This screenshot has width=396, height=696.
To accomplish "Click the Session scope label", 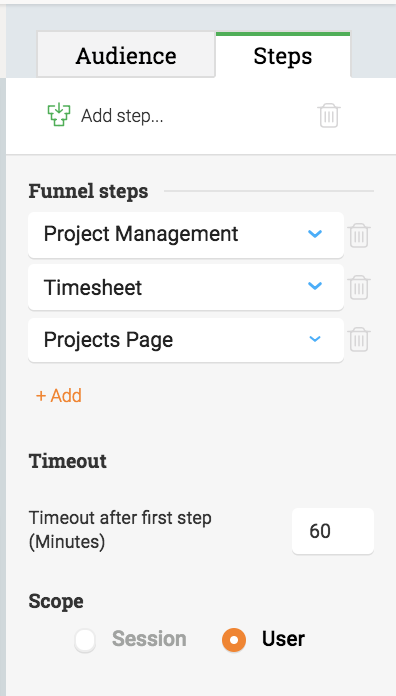I will [149, 639].
